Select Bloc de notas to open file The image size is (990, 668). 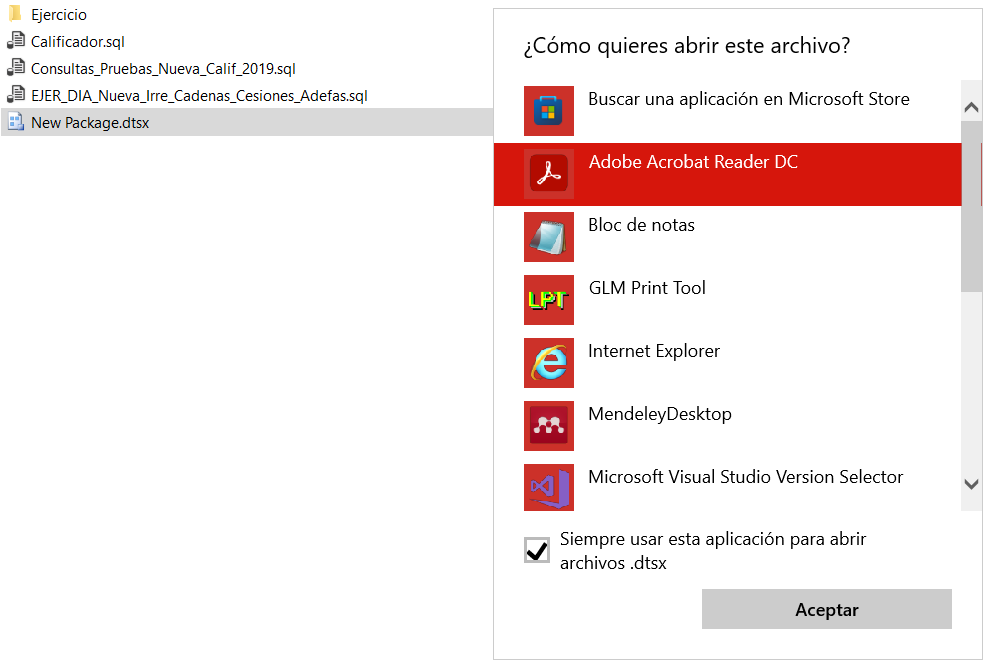727,237
